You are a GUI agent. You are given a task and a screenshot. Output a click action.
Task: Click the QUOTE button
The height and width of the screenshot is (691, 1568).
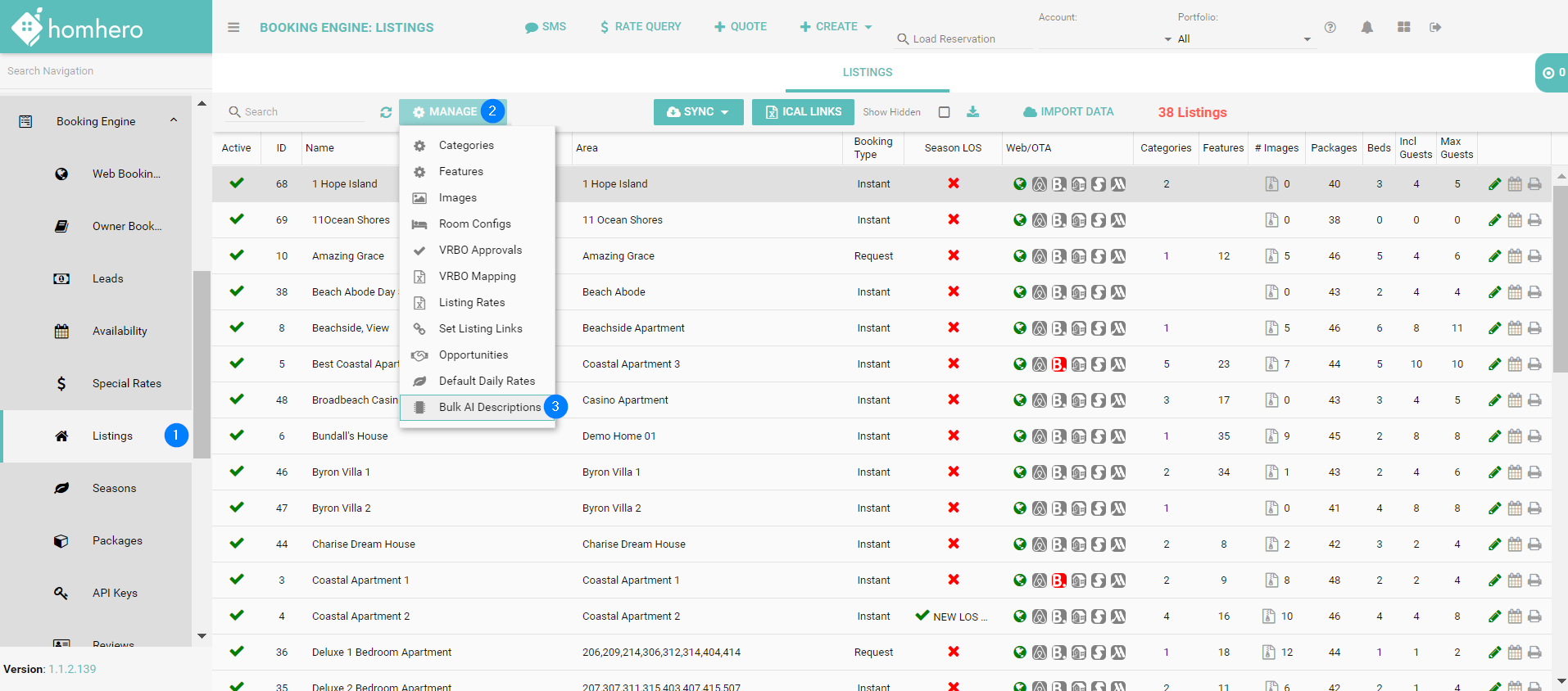point(741,27)
